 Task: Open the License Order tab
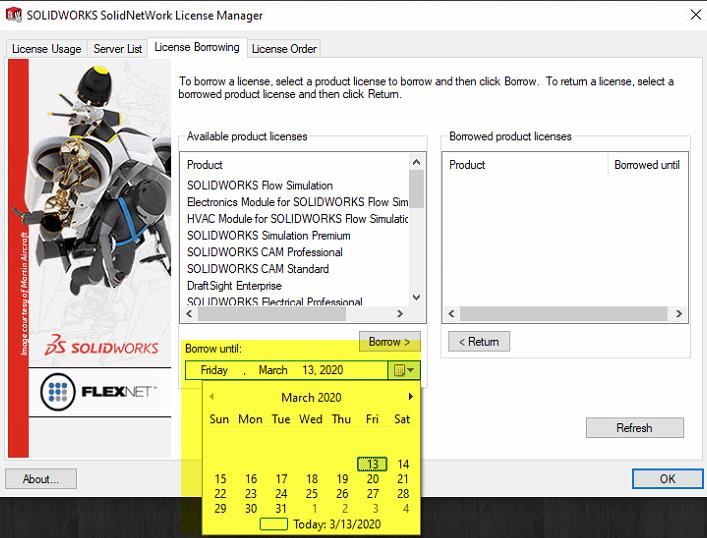point(284,49)
